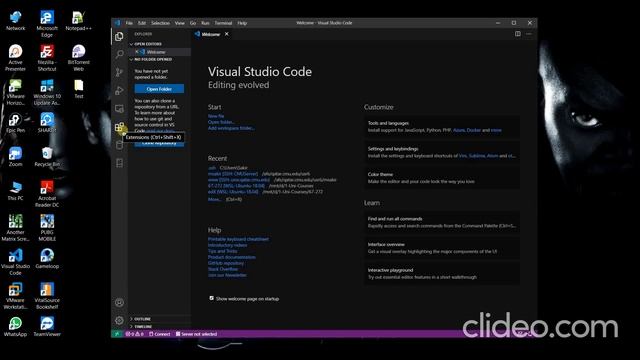Click Connect in the status bar
Image resolution: width=640 pixels, height=360 pixels.
[160, 334]
